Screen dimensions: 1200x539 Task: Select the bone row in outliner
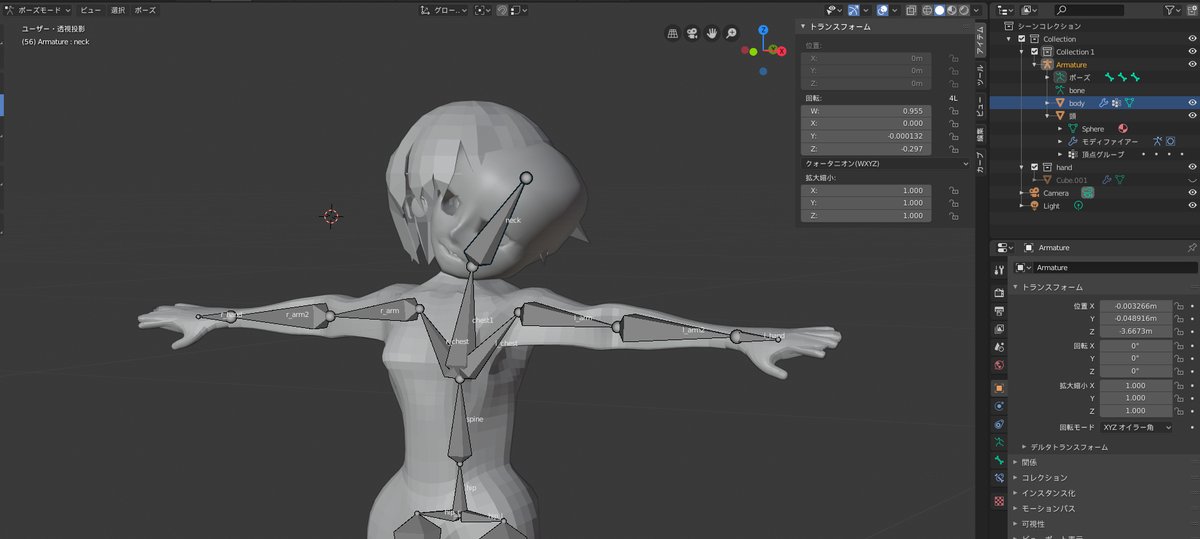[x=1076, y=90]
